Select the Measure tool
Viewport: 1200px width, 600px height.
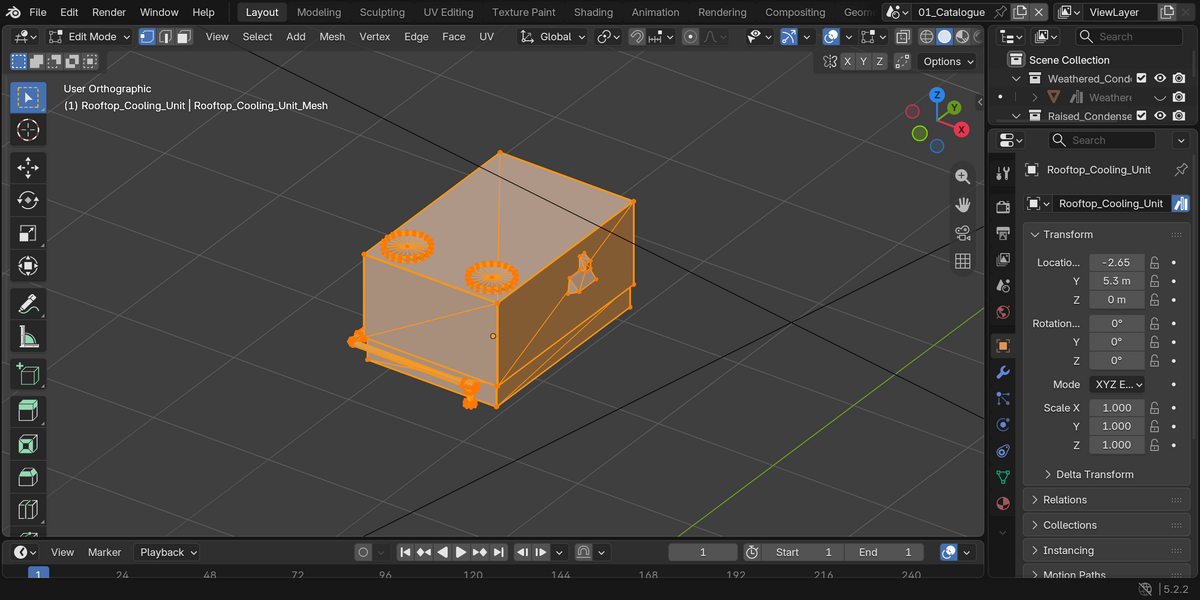(x=28, y=338)
